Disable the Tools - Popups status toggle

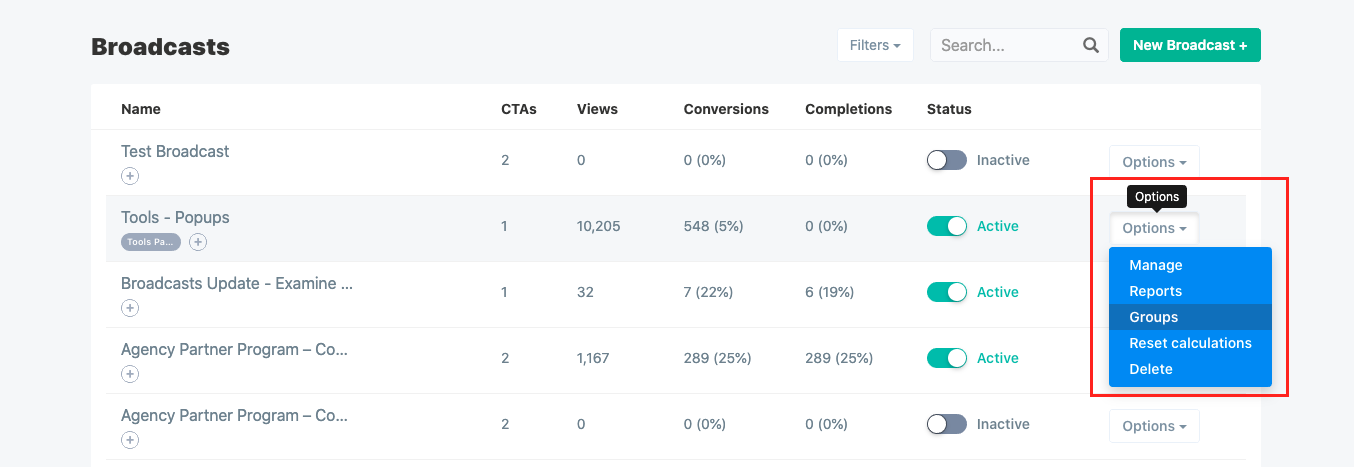(947, 226)
